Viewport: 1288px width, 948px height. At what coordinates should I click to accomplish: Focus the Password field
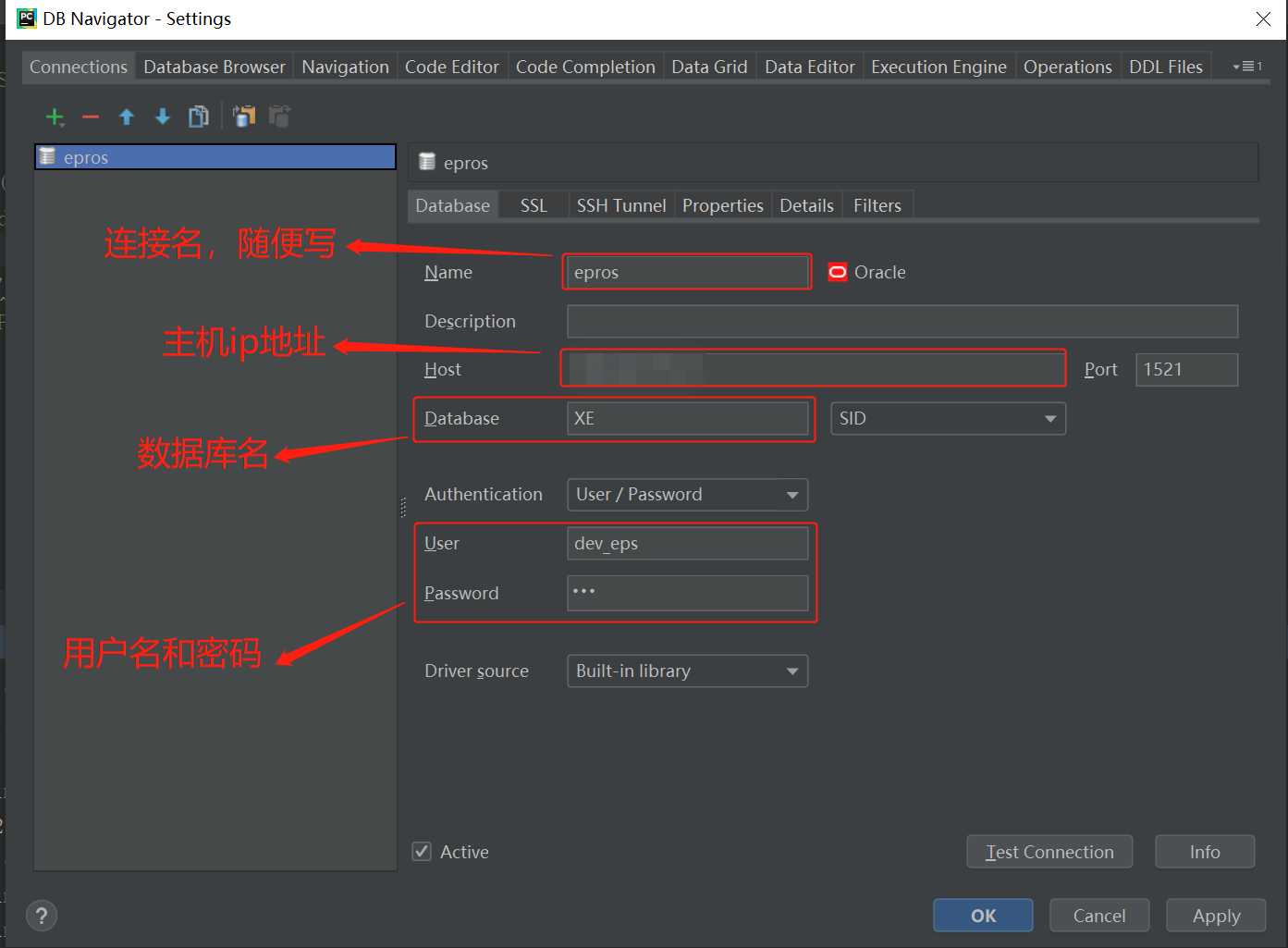pyautogui.click(x=687, y=593)
